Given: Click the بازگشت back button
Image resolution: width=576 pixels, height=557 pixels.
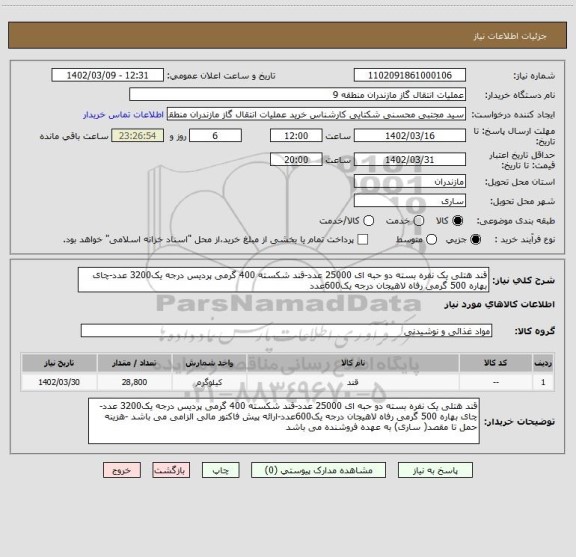Looking at the screenshot, I should click(x=171, y=470).
